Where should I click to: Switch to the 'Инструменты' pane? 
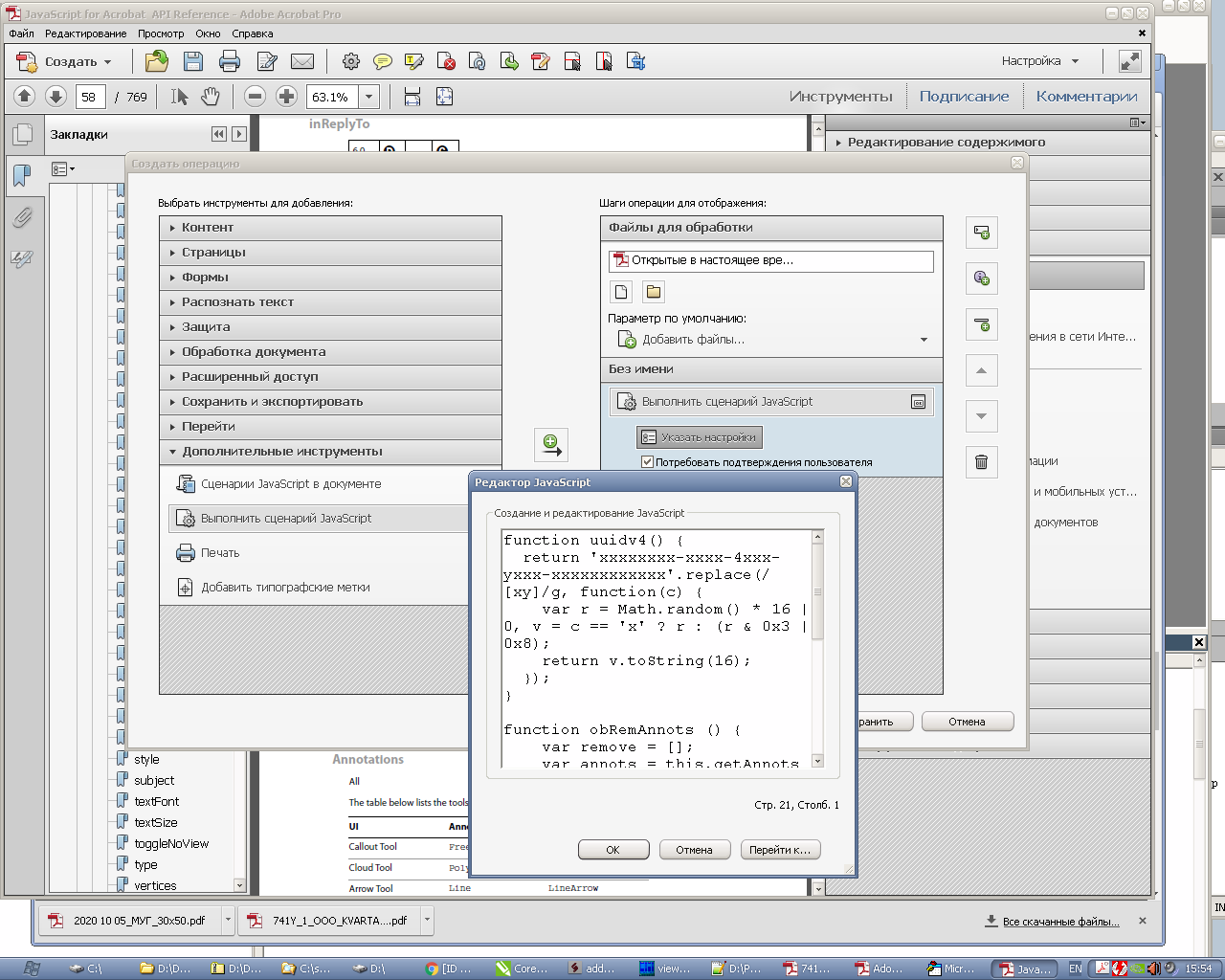(x=840, y=96)
